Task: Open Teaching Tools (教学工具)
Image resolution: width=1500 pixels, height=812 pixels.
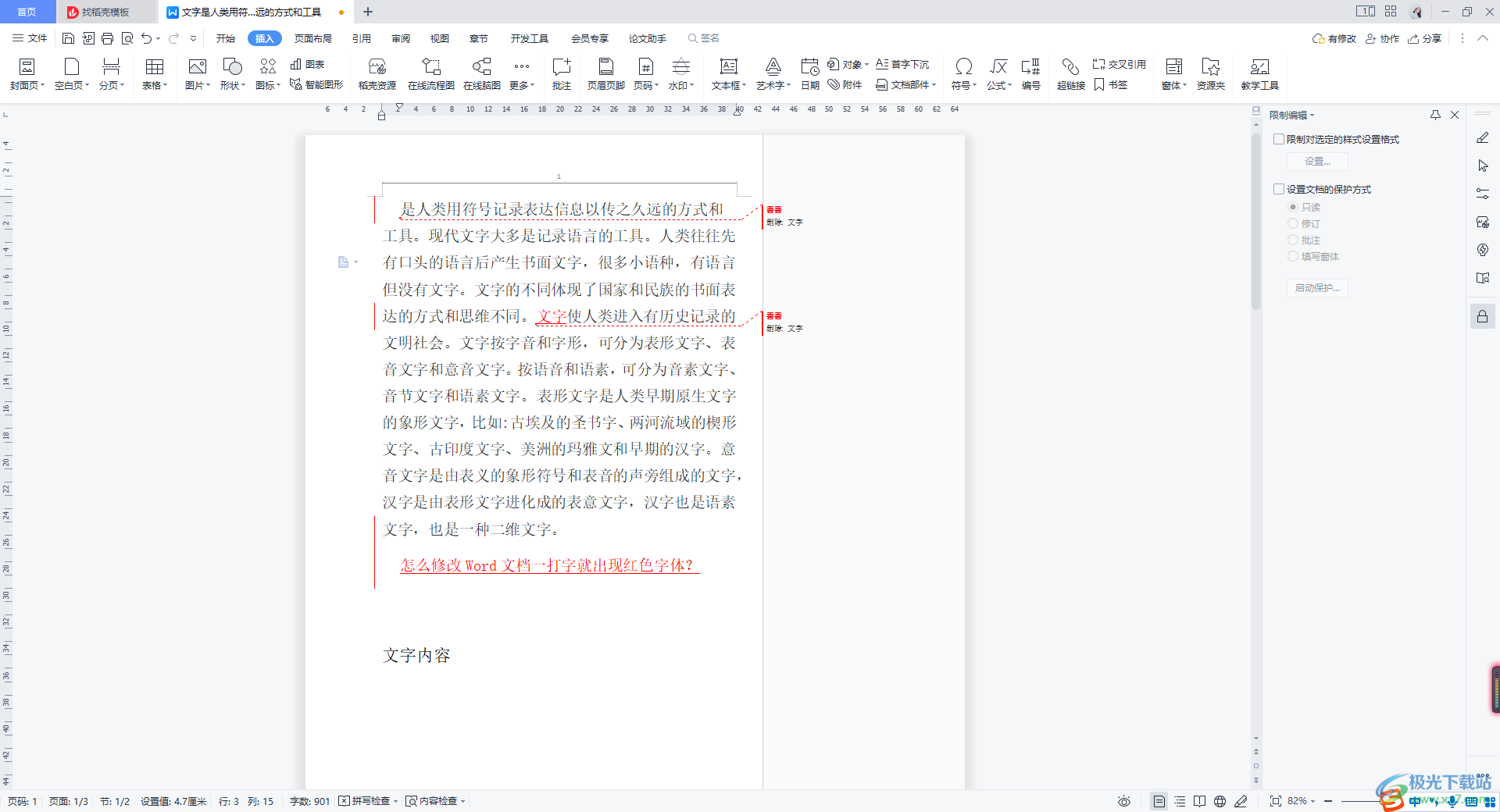Action: [x=1260, y=74]
